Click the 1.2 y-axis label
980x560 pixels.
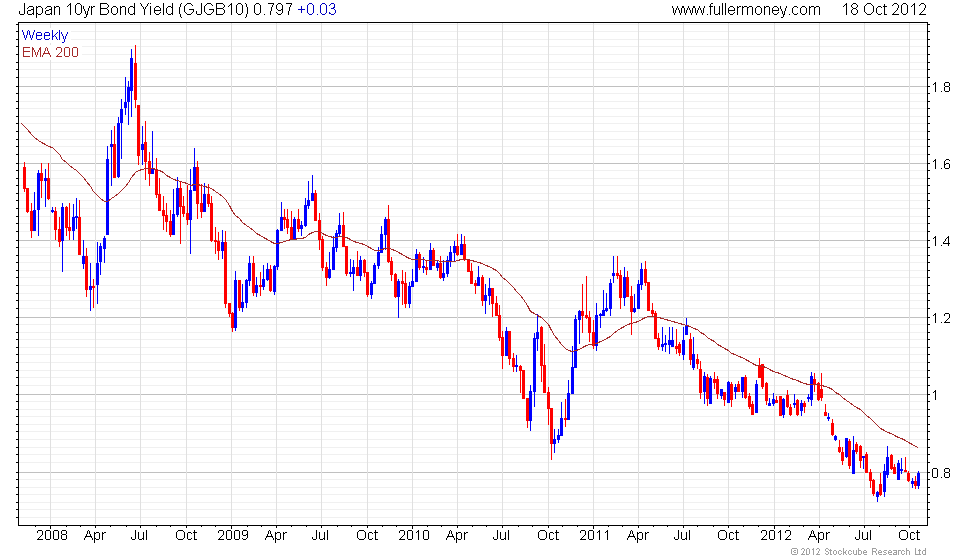(941, 318)
